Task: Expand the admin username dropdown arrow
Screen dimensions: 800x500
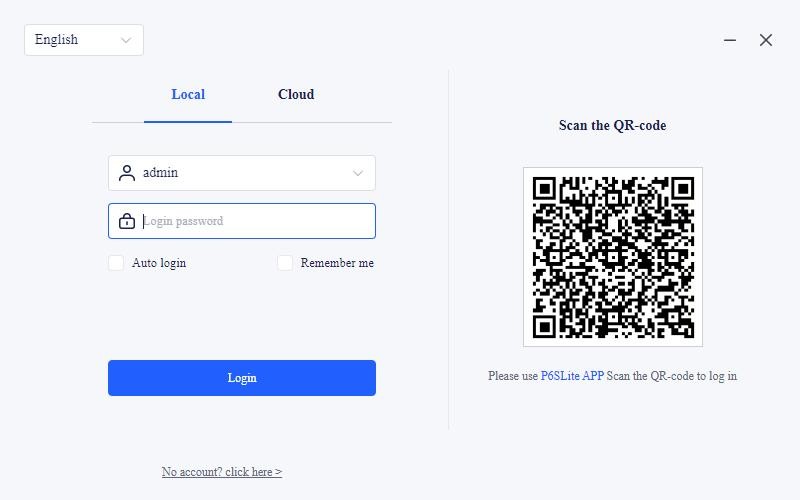Action: (x=357, y=173)
